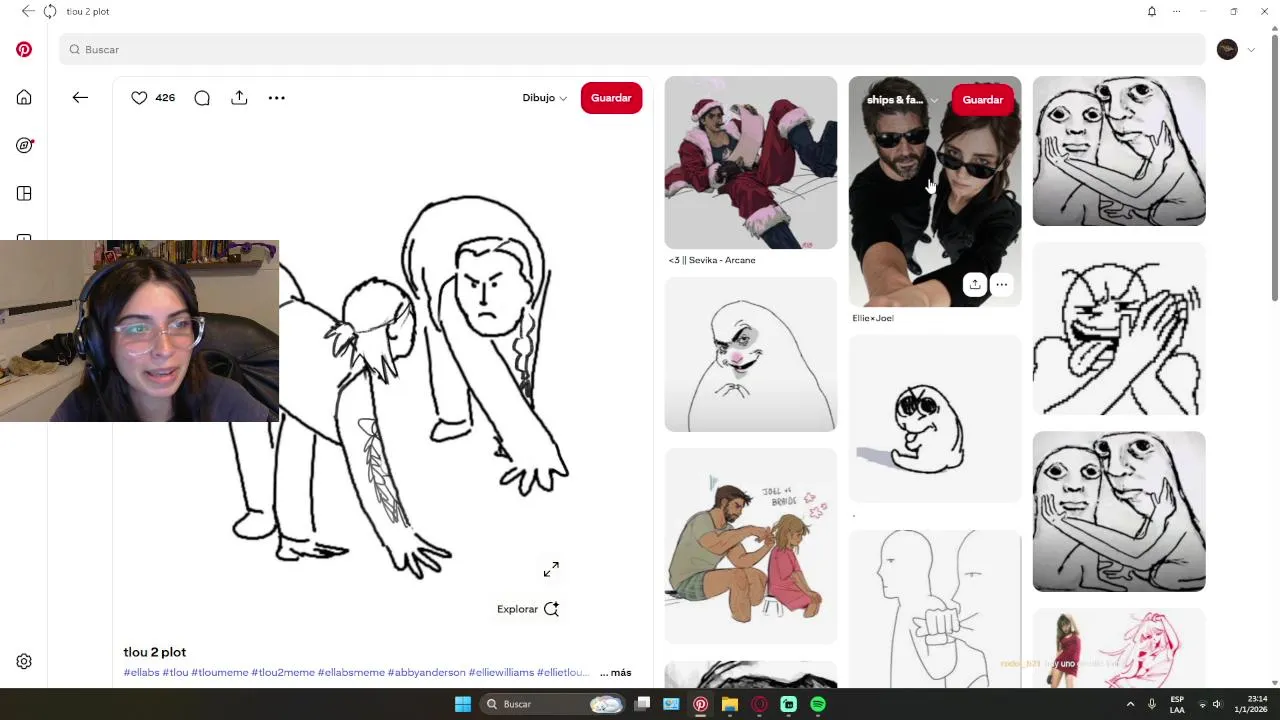Switch to Pinterest in the taskbar
This screenshot has width=1280, height=720.
click(700, 704)
